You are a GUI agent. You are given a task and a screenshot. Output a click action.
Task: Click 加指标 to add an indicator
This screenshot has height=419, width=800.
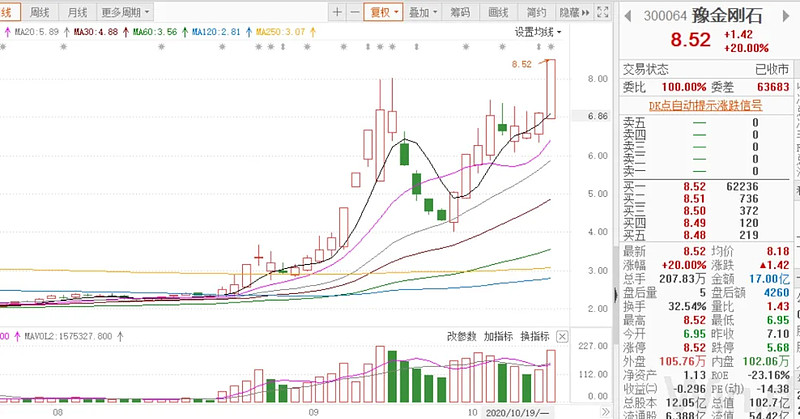[x=498, y=336]
